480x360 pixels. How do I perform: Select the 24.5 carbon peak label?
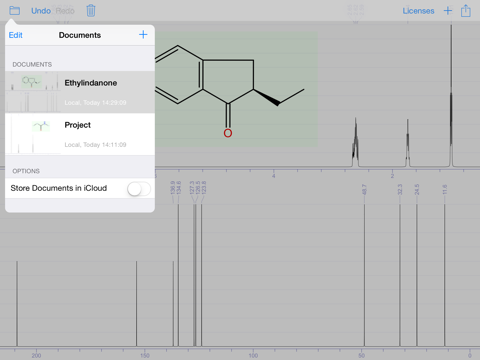[x=417, y=189]
